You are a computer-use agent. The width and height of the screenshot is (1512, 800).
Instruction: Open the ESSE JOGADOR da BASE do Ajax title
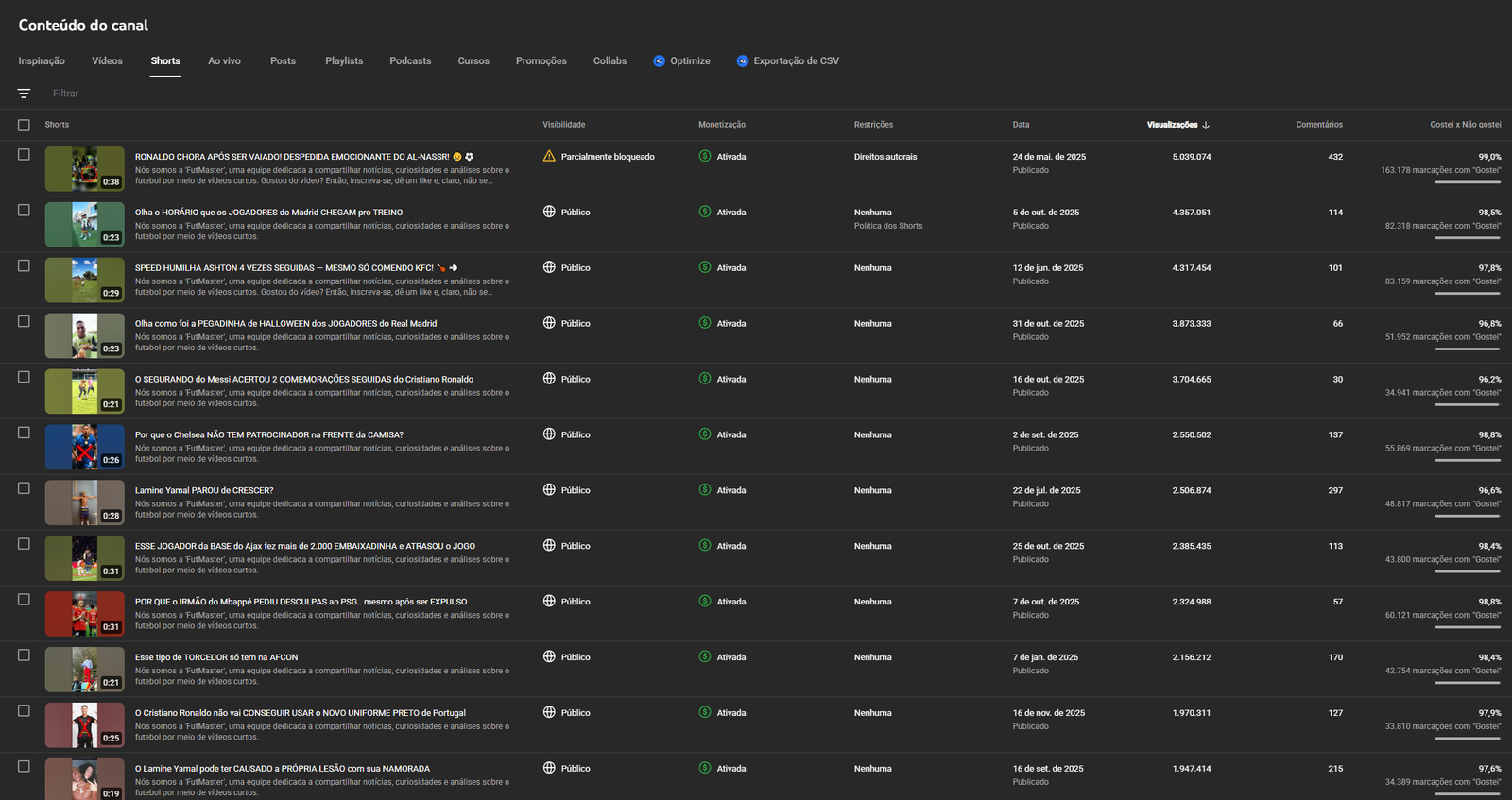pos(304,546)
